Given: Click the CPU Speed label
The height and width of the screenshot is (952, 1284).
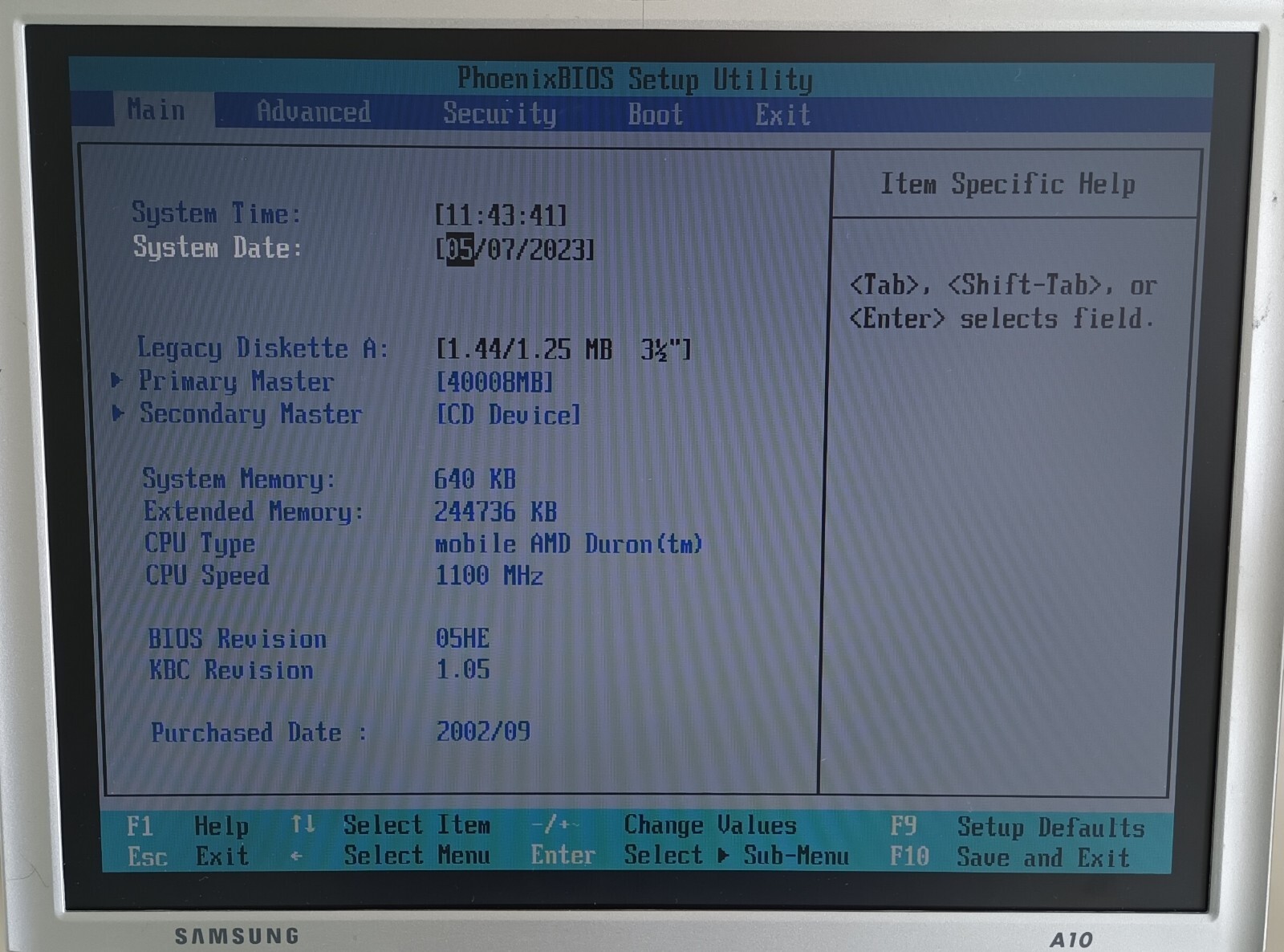Looking at the screenshot, I should point(207,576).
